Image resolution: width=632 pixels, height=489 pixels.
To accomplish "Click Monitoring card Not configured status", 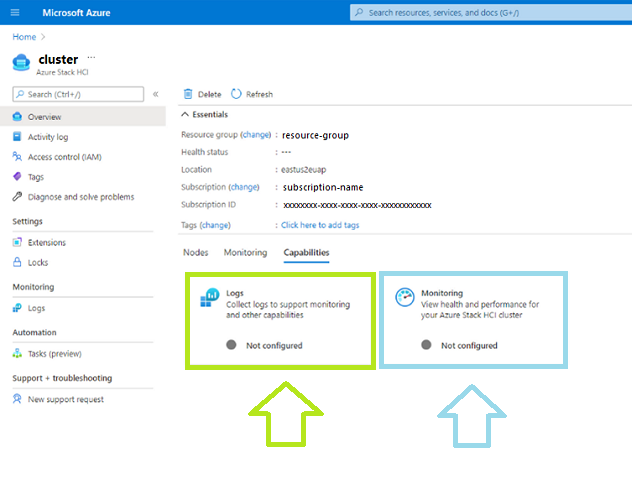I will click(469, 345).
